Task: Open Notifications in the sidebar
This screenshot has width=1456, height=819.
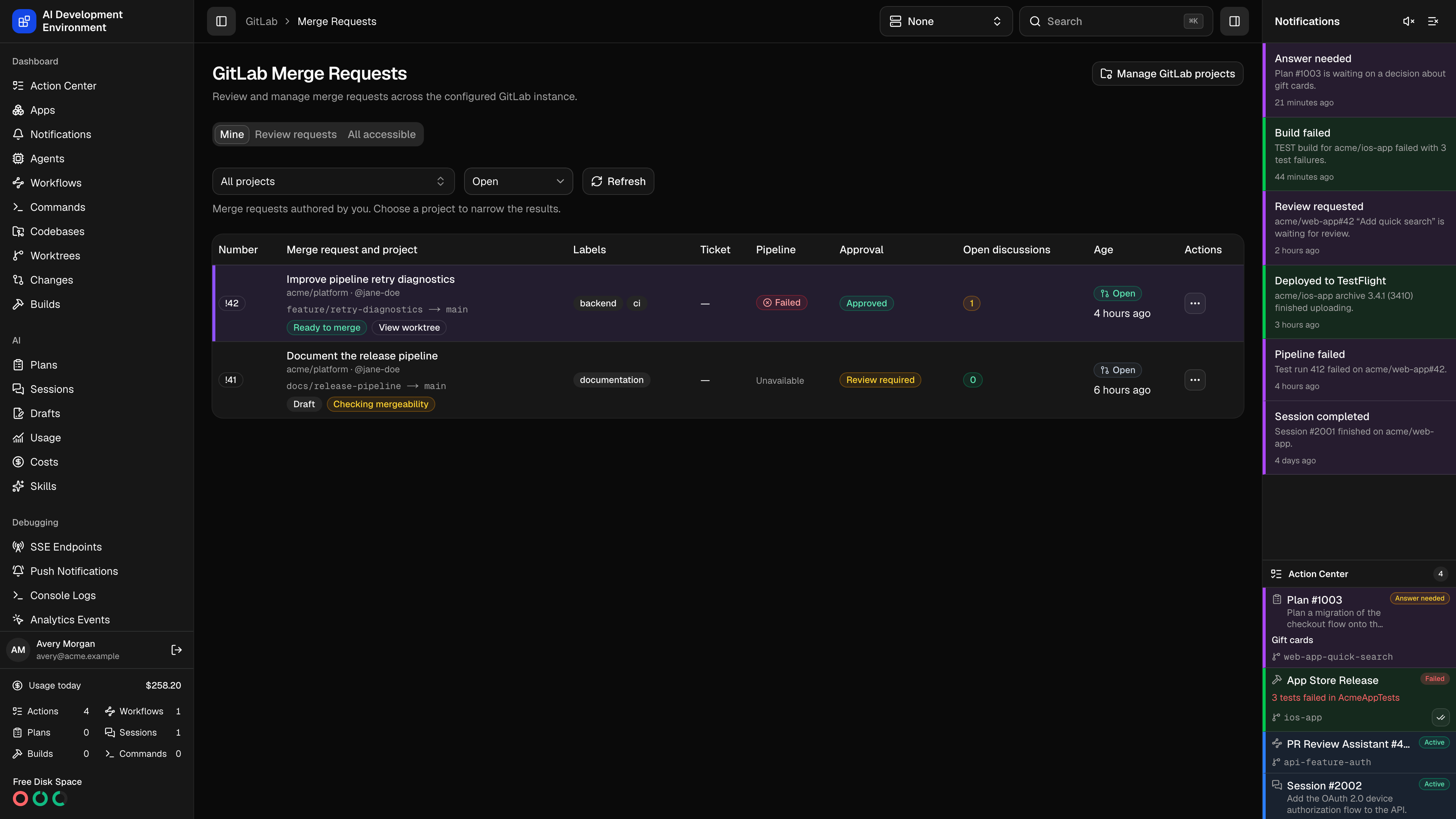Action: 97,135
